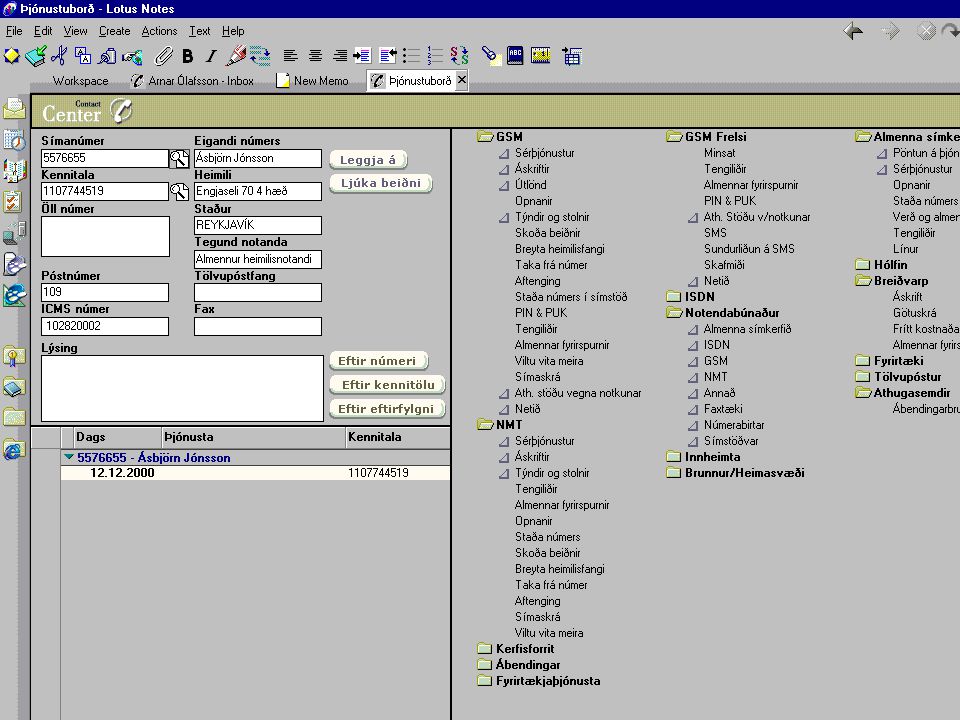Click the red marker pen icon
This screenshot has width=960, height=720.
coord(235,56)
